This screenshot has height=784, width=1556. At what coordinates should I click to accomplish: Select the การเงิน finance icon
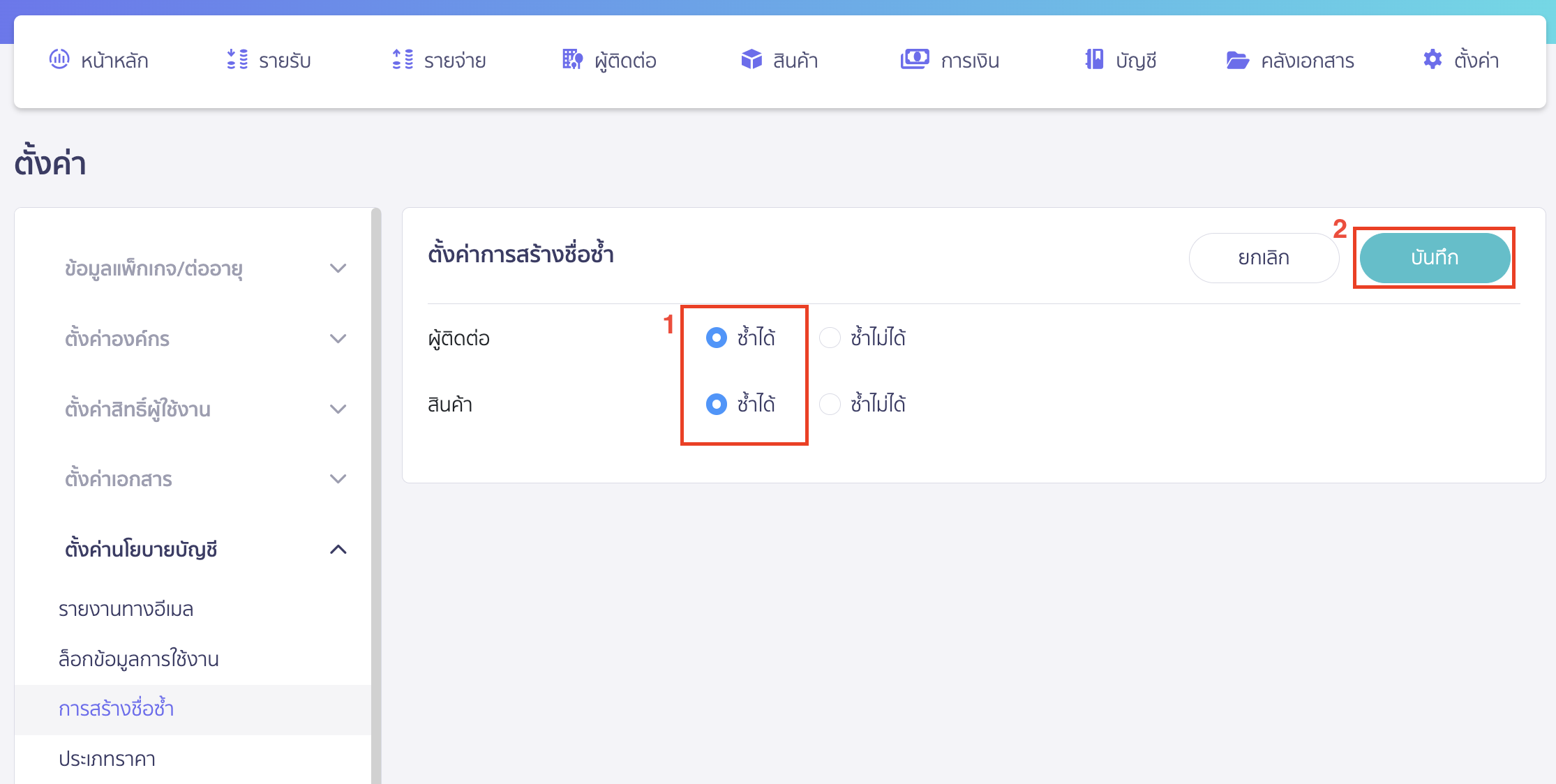915,60
